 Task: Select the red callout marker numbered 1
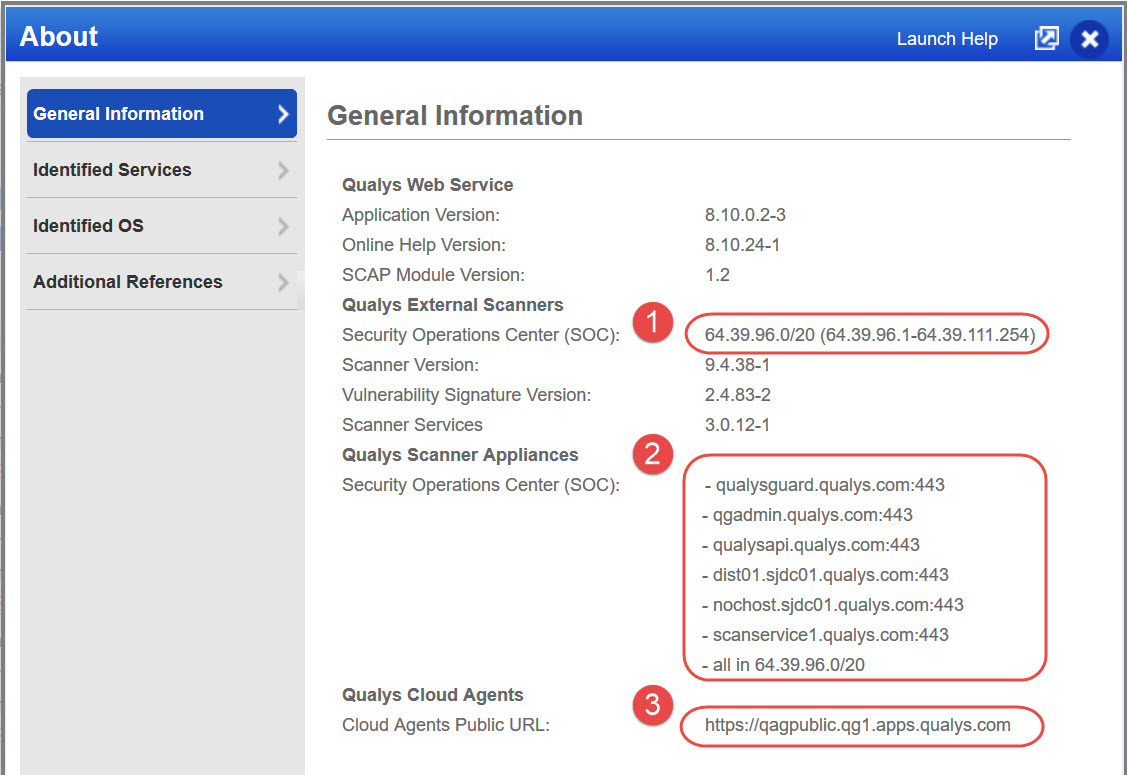(652, 323)
